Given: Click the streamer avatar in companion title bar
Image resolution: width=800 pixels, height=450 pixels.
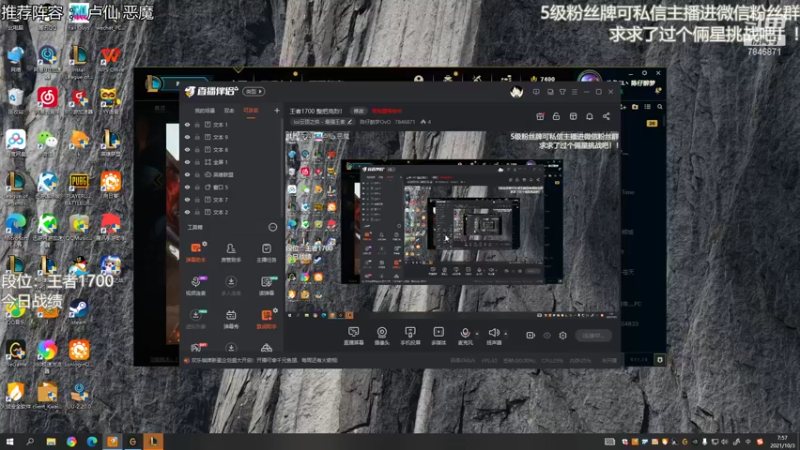Looking at the screenshot, I should (x=516, y=92).
